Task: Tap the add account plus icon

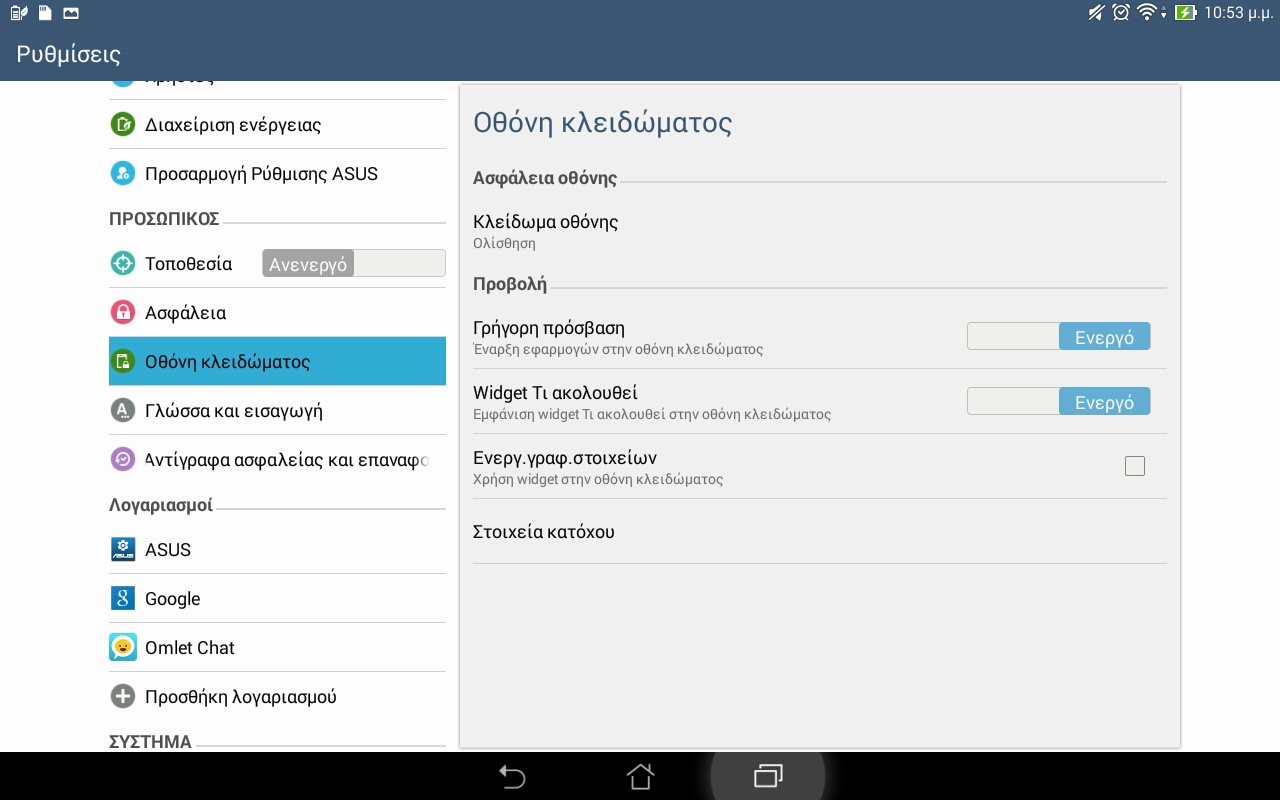Action: pos(122,696)
